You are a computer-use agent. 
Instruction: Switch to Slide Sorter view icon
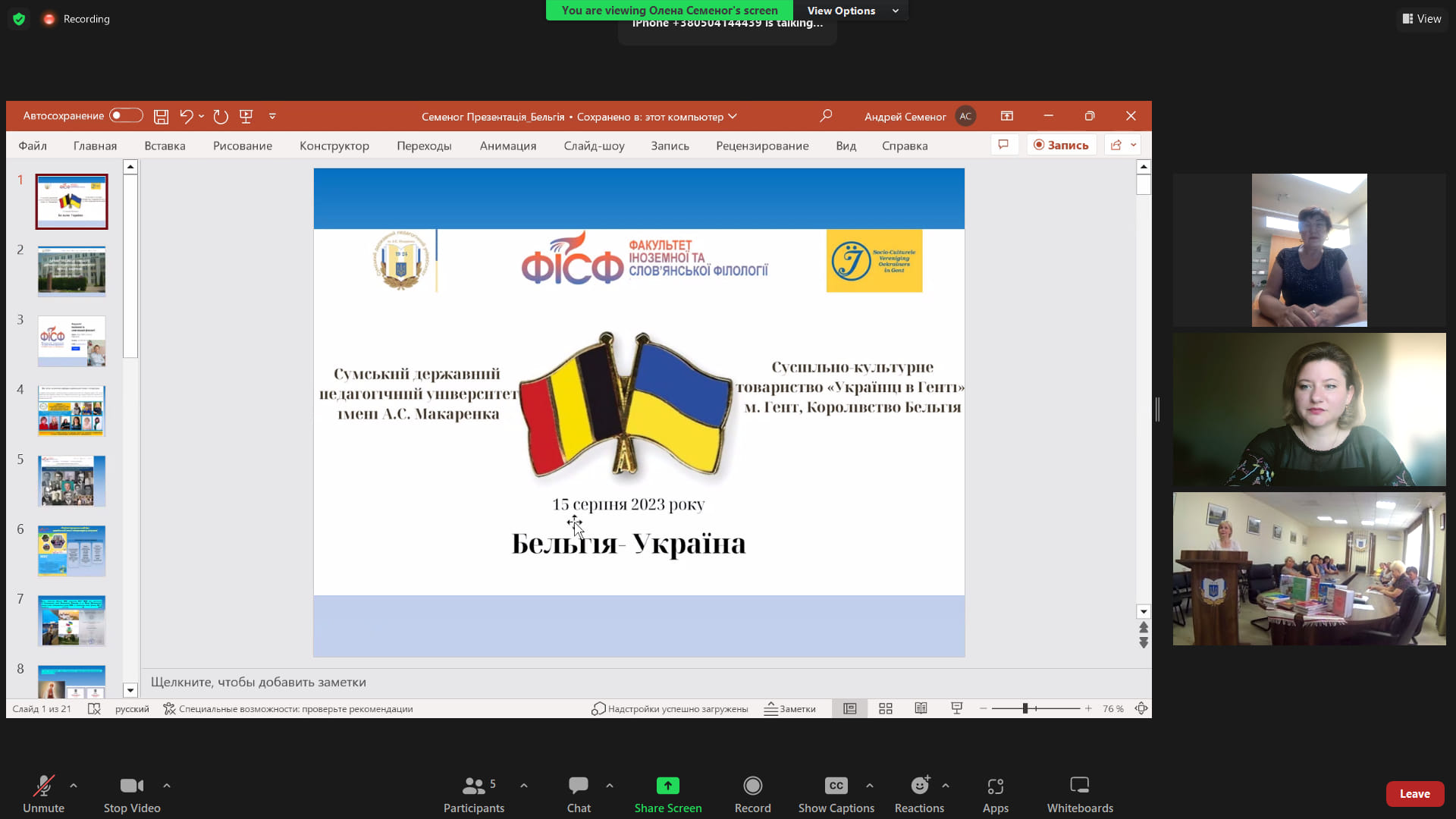(885, 708)
